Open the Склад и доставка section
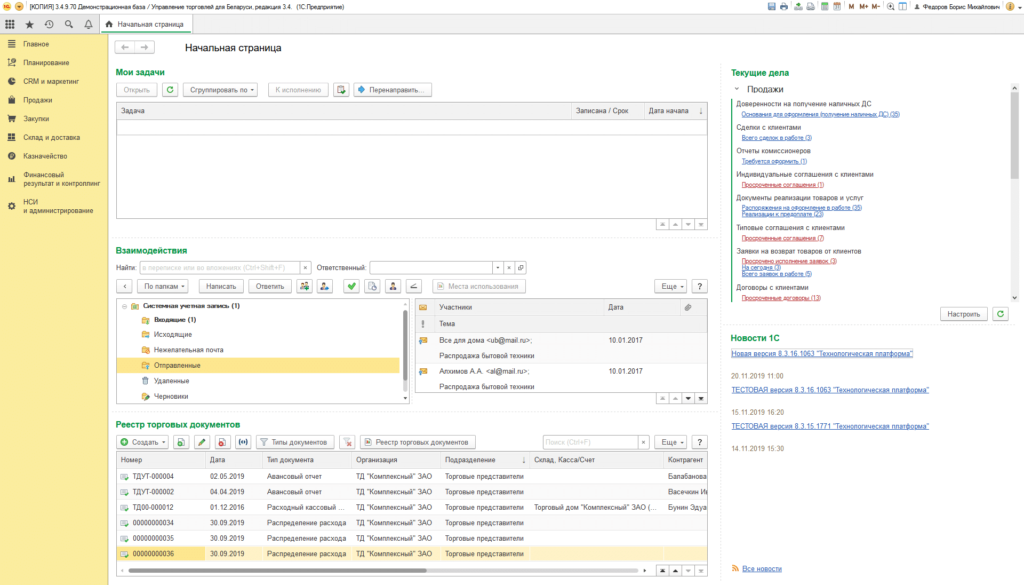The image size is (1024, 585). pos(52,138)
